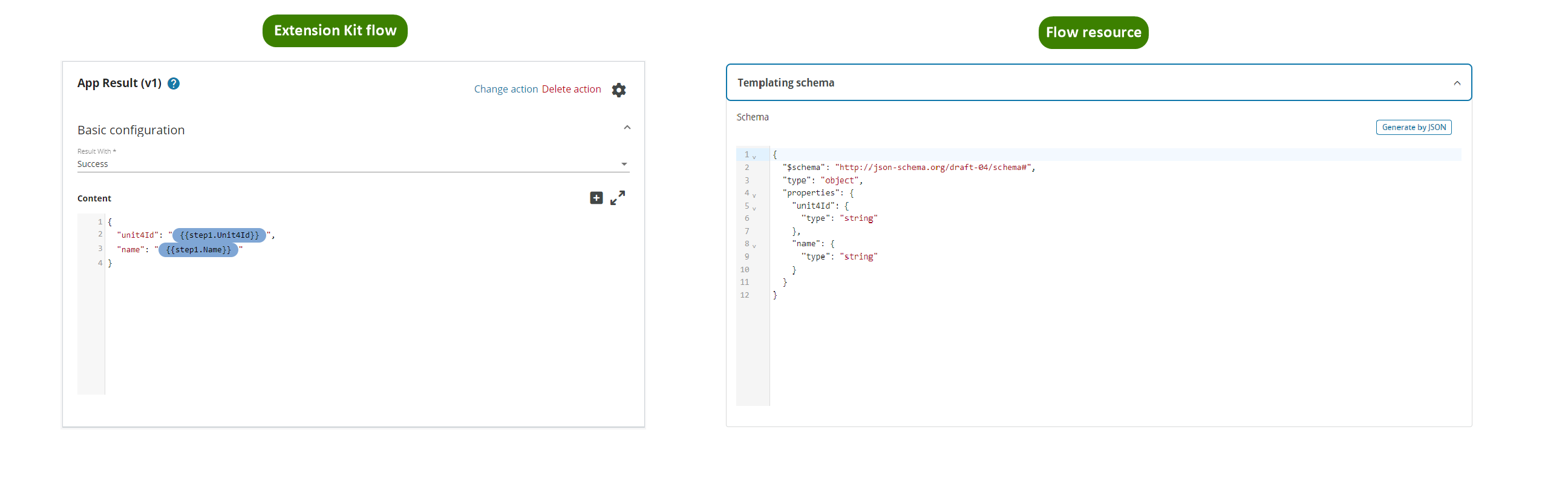Viewport: 1568px width, 490px height.
Task: Fold schema line 1 code block
Action: (754, 157)
